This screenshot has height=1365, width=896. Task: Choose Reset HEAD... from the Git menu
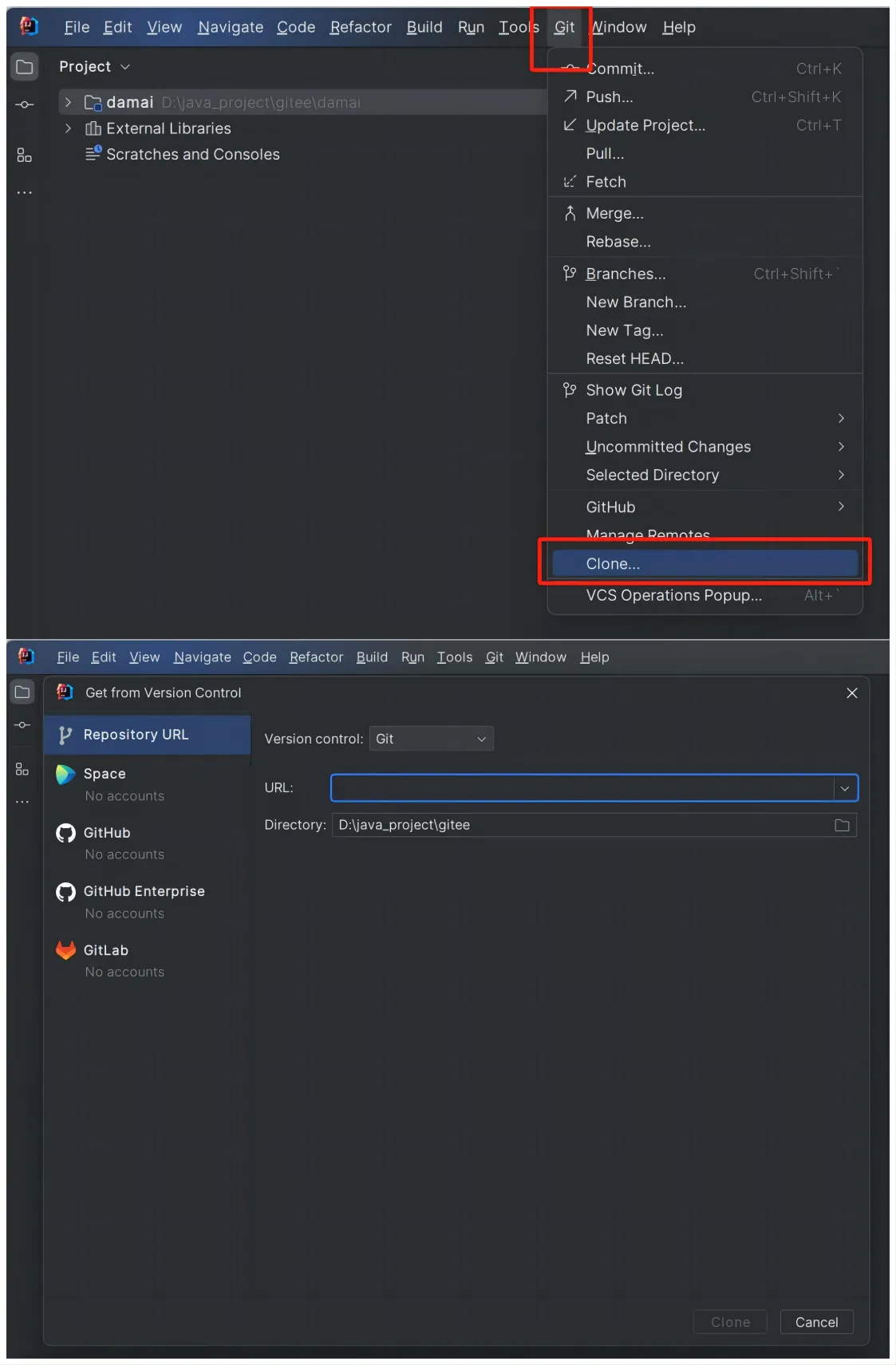[x=634, y=359]
